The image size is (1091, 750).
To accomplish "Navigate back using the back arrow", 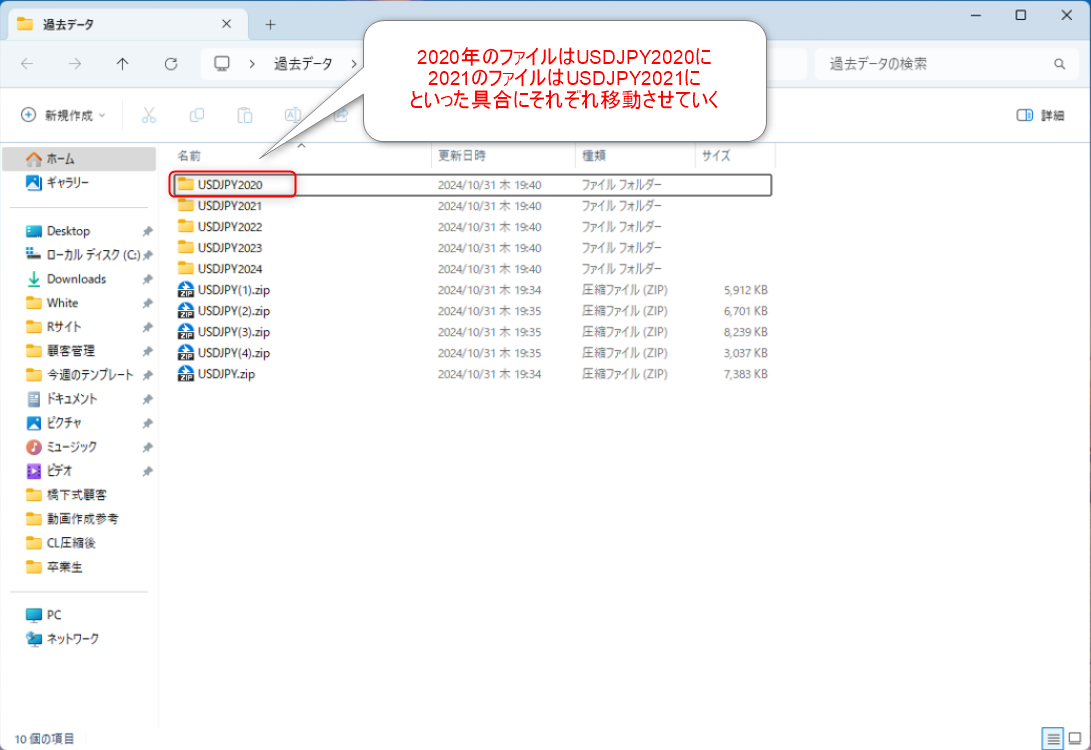I will [27, 63].
